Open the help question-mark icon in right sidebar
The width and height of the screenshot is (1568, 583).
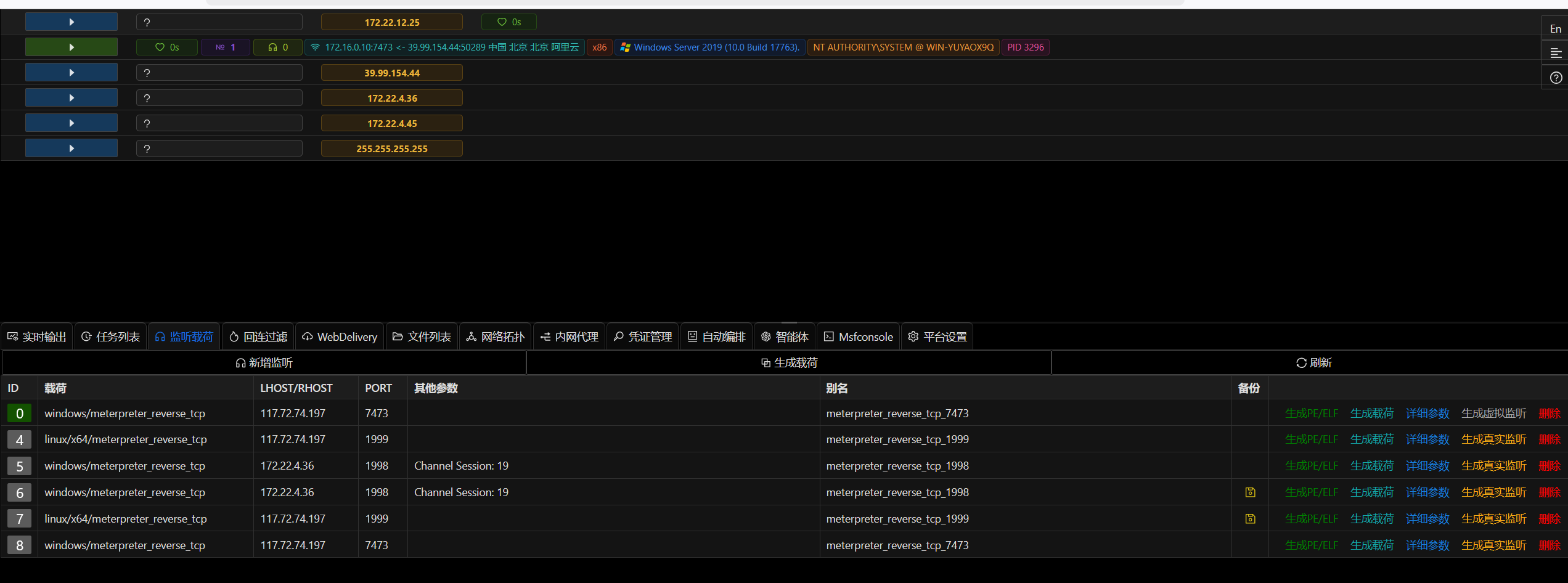point(1556,78)
